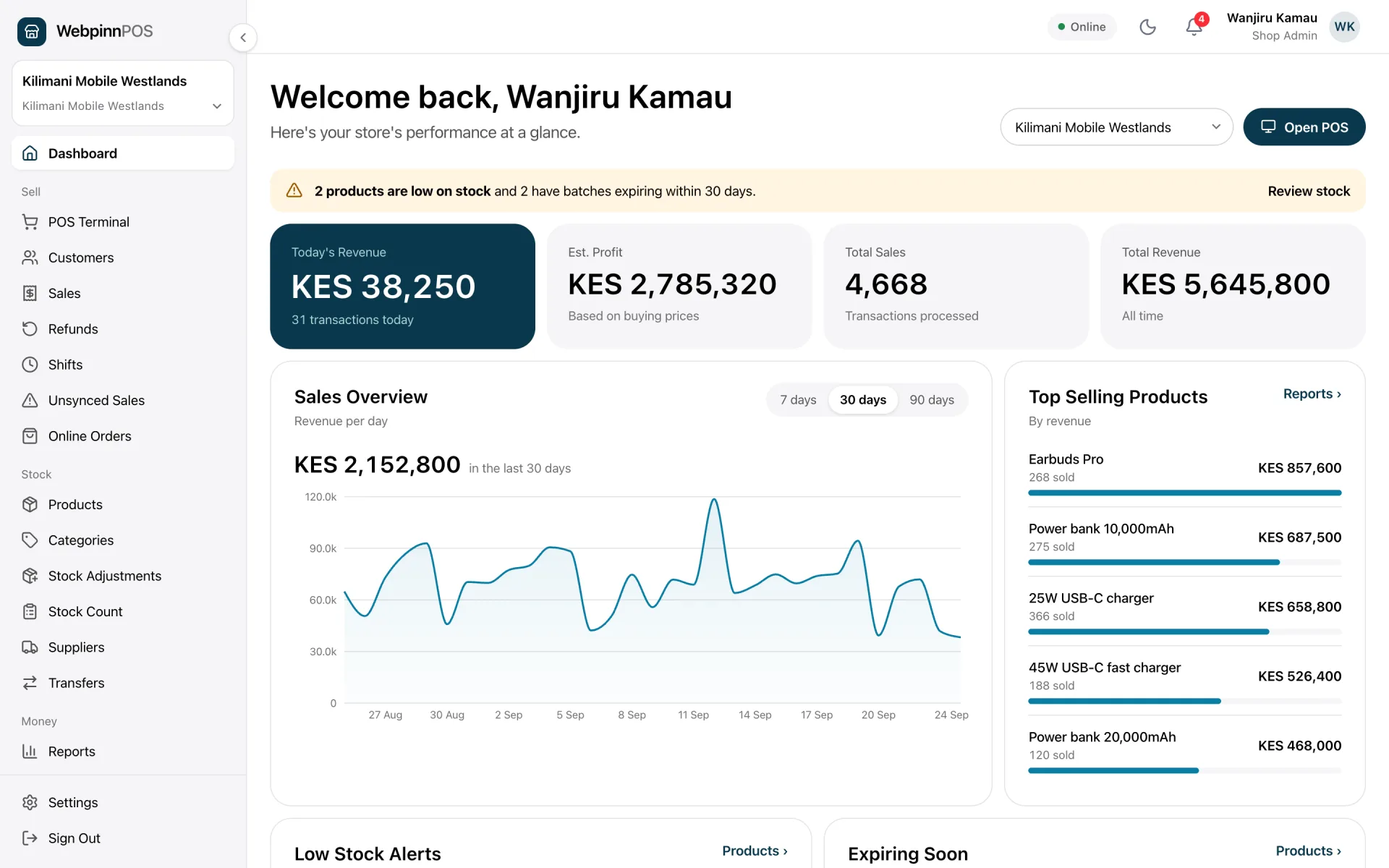Open the Online Orders menu label

90,436
